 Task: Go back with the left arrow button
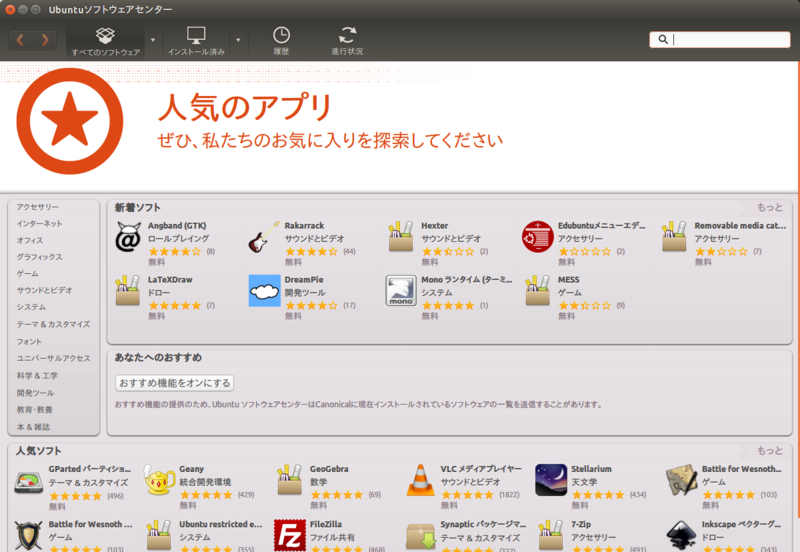(20, 40)
